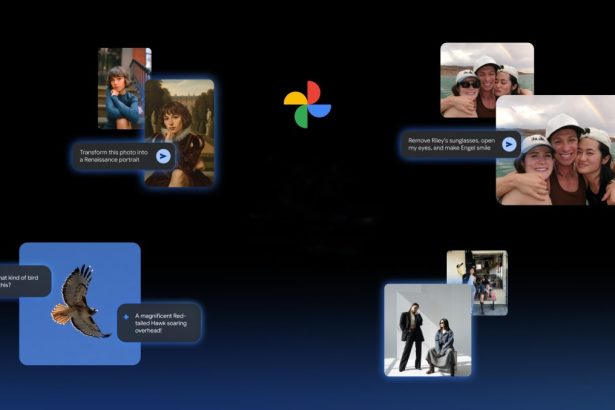Click the 'A magnificent Red-tailed Hawk soaring overhead!' reply
615x410 pixels.
tap(159, 323)
